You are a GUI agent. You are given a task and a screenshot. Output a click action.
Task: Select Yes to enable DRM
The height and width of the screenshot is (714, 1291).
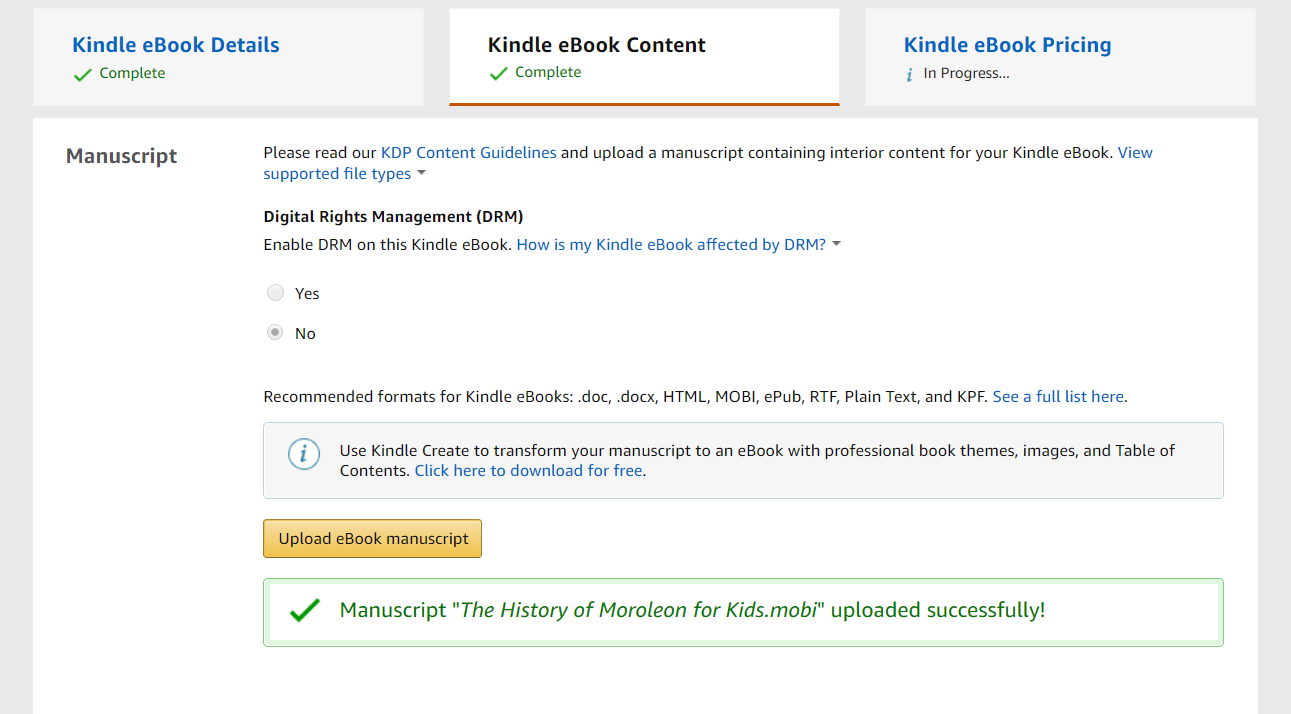pos(275,293)
